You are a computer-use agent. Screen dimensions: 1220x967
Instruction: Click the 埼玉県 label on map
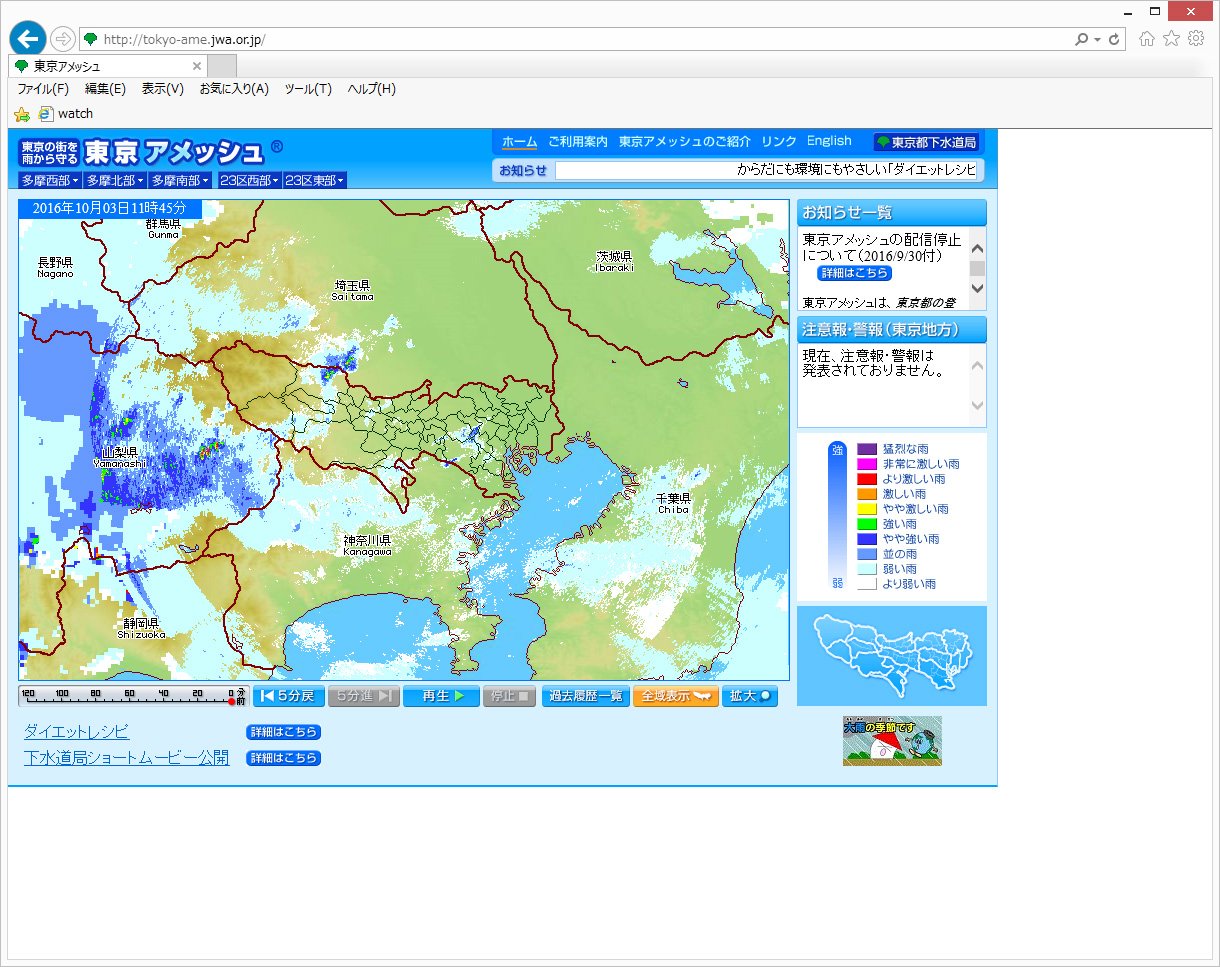pyautogui.click(x=353, y=290)
